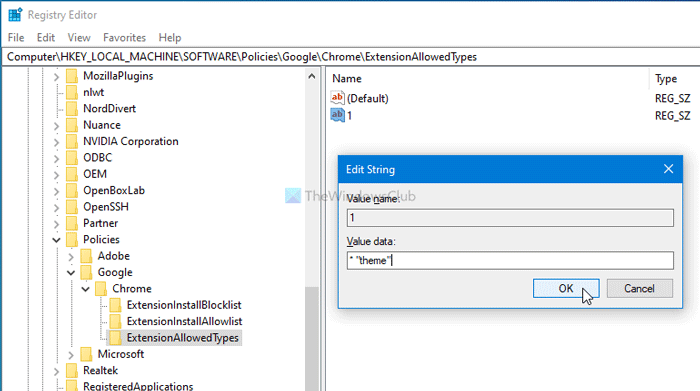Click the REG_SZ type of value 1
700x391 pixels.
click(x=672, y=116)
